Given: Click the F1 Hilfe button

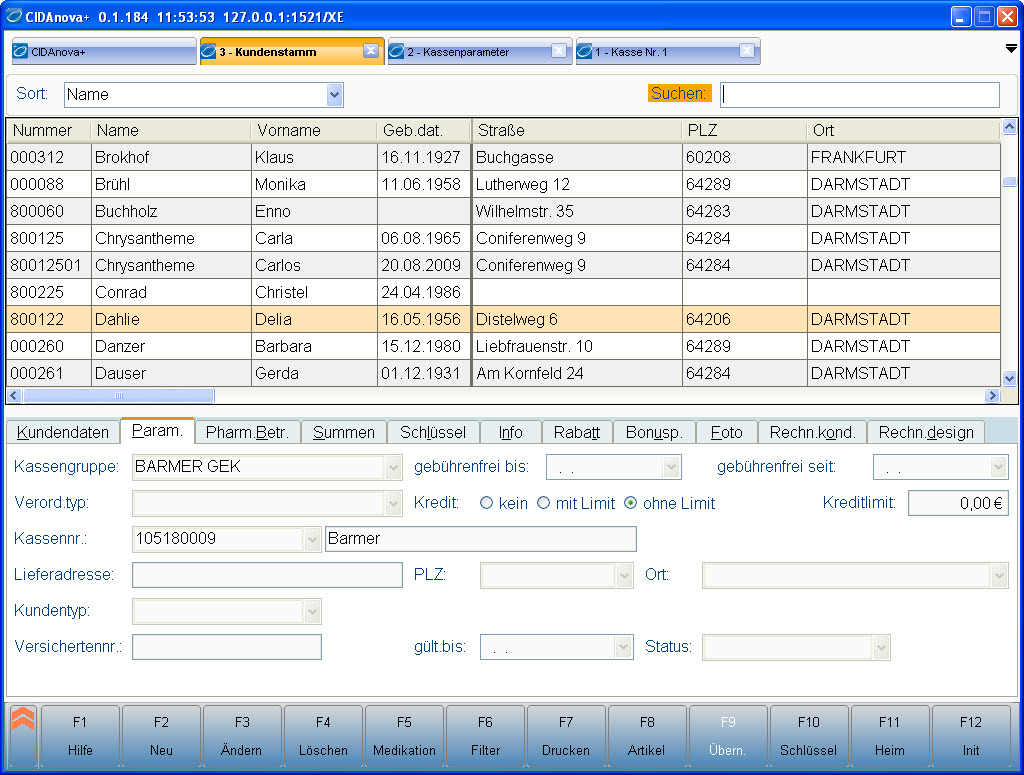Looking at the screenshot, I should click(x=80, y=736).
